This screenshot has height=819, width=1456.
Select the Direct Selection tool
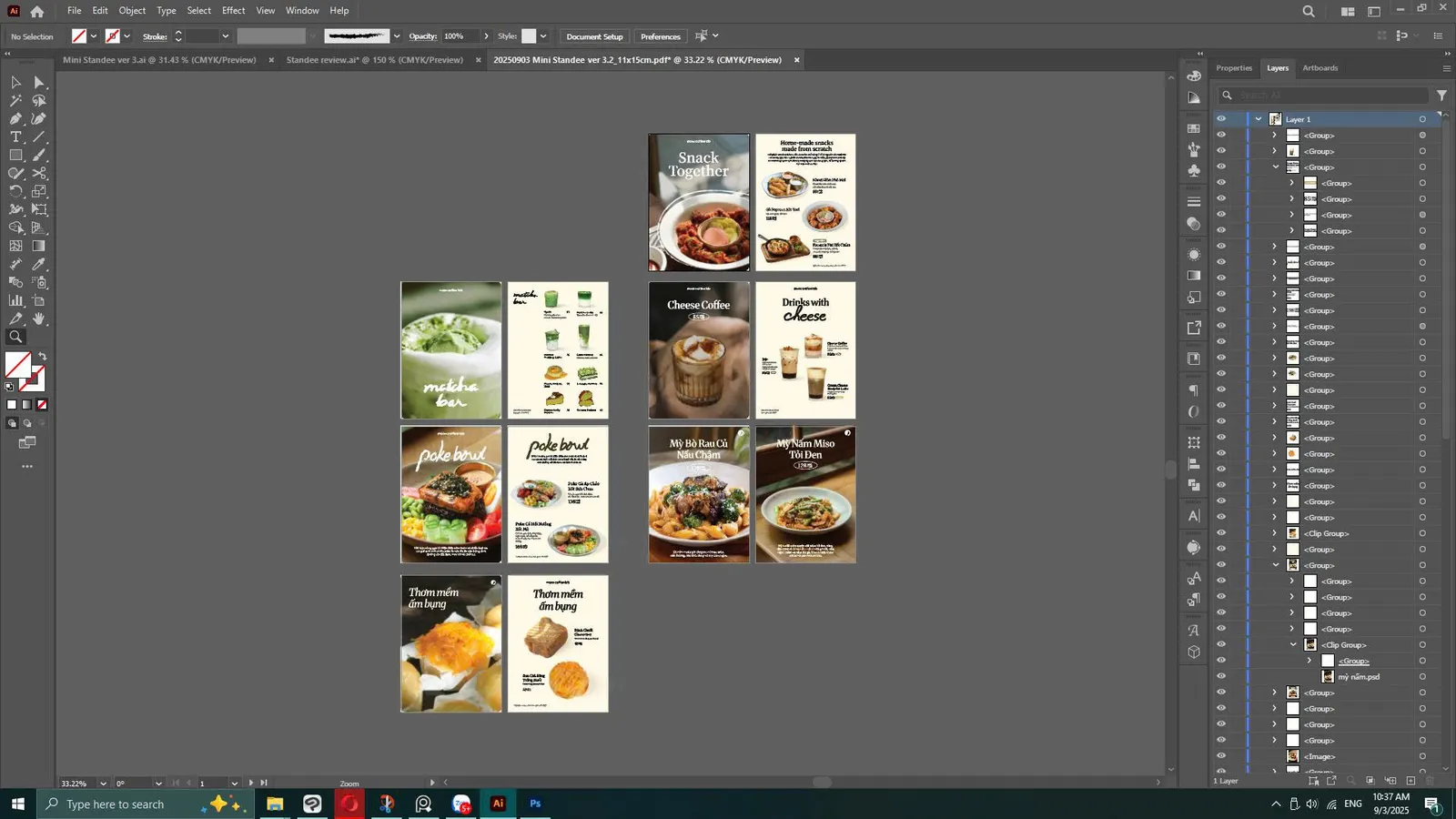[39, 82]
